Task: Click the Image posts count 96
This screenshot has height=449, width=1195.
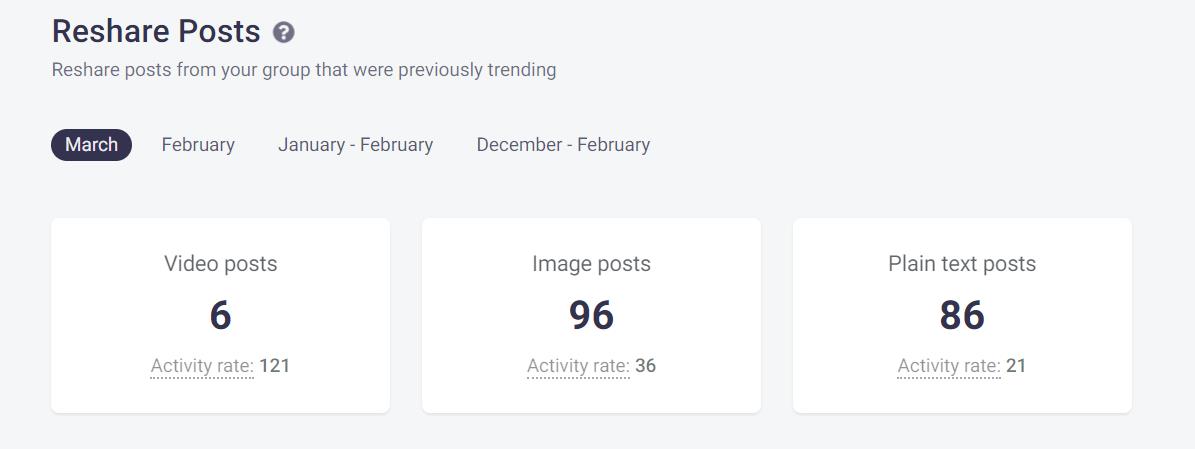Action: (x=591, y=316)
